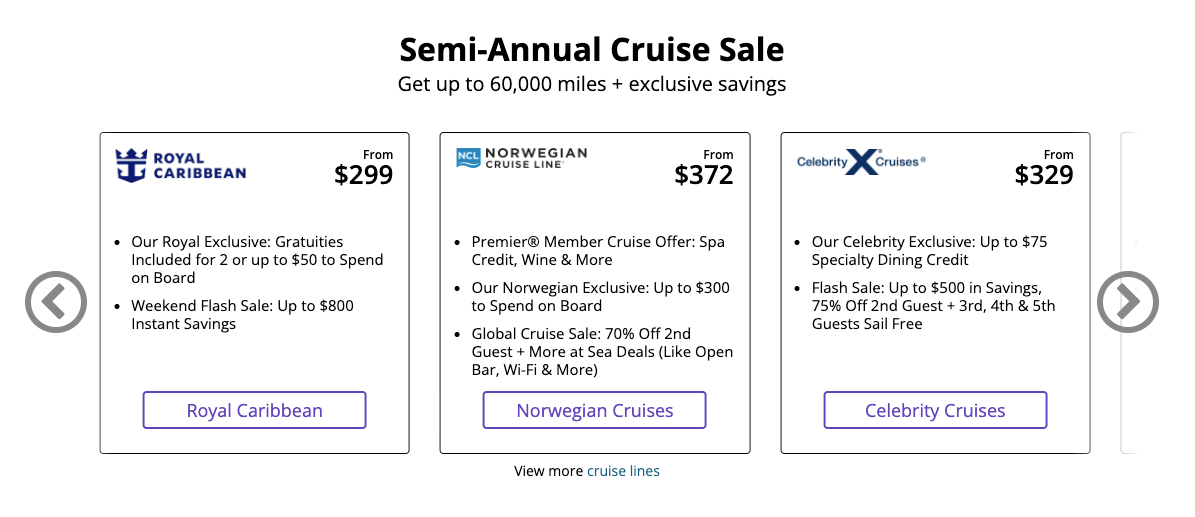Select the $329 Celebrity price
The width and height of the screenshot is (1195, 517).
(x=1044, y=175)
